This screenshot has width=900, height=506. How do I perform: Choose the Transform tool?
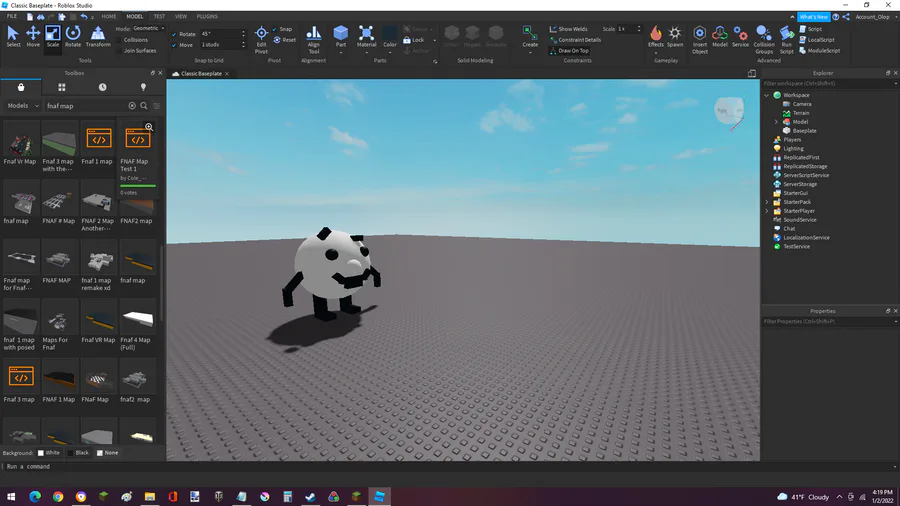pos(98,37)
